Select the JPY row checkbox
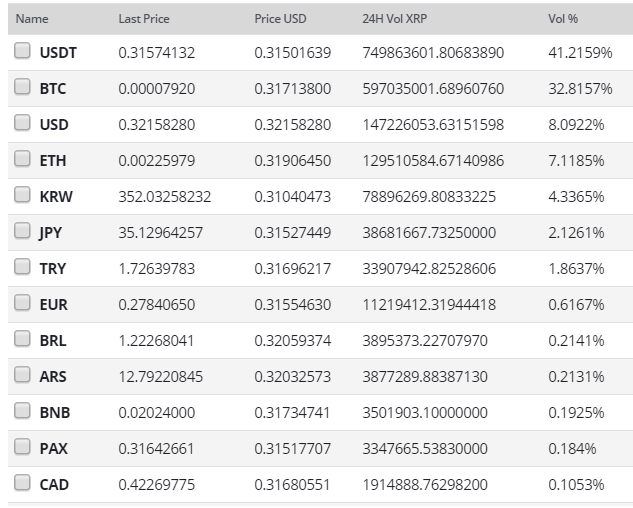The width and height of the screenshot is (633, 508). coord(22,231)
